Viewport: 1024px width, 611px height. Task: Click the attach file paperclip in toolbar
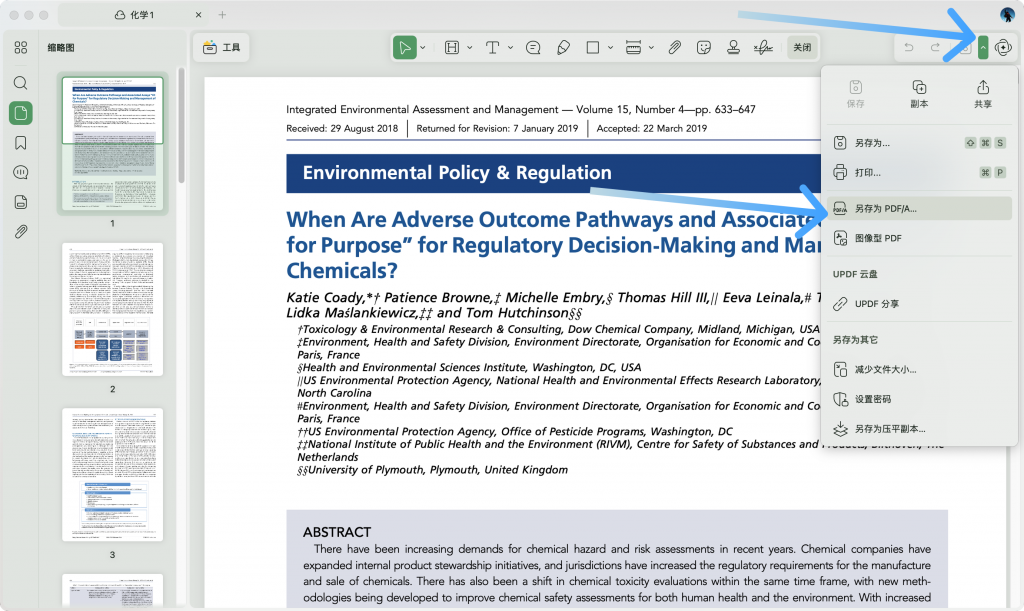point(675,48)
